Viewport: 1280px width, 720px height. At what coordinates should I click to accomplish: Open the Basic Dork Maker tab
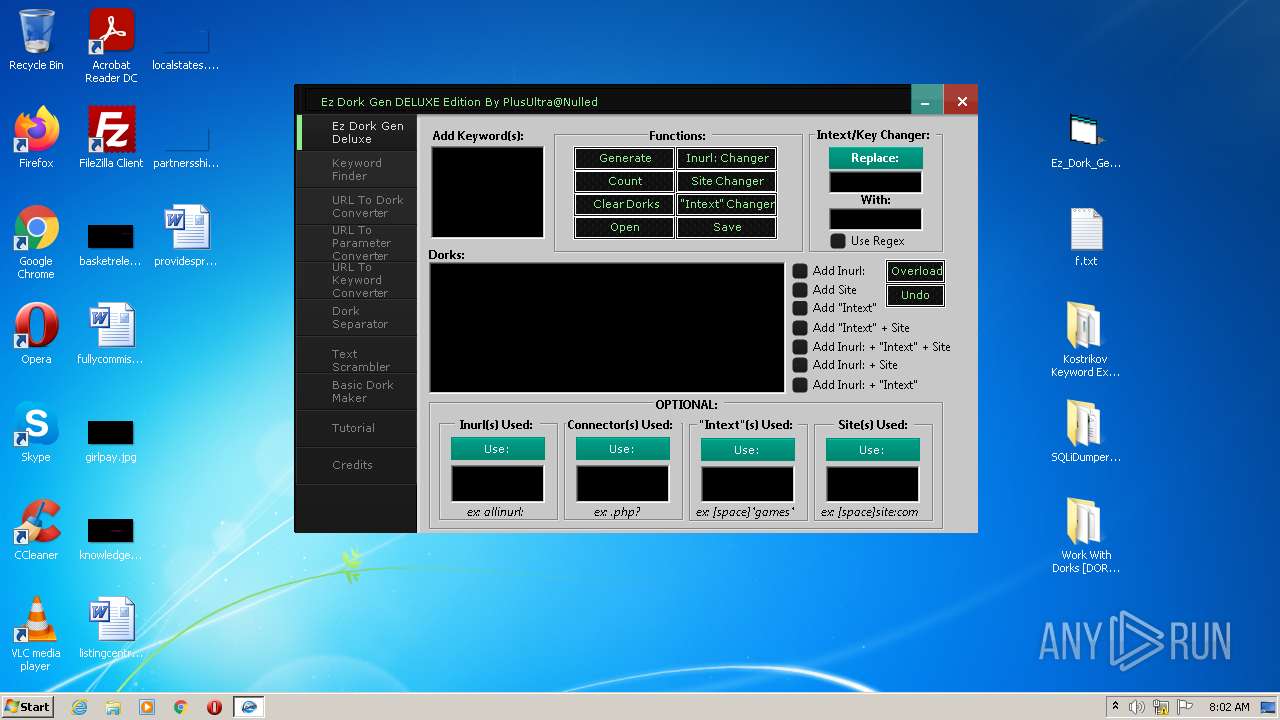pos(357,391)
